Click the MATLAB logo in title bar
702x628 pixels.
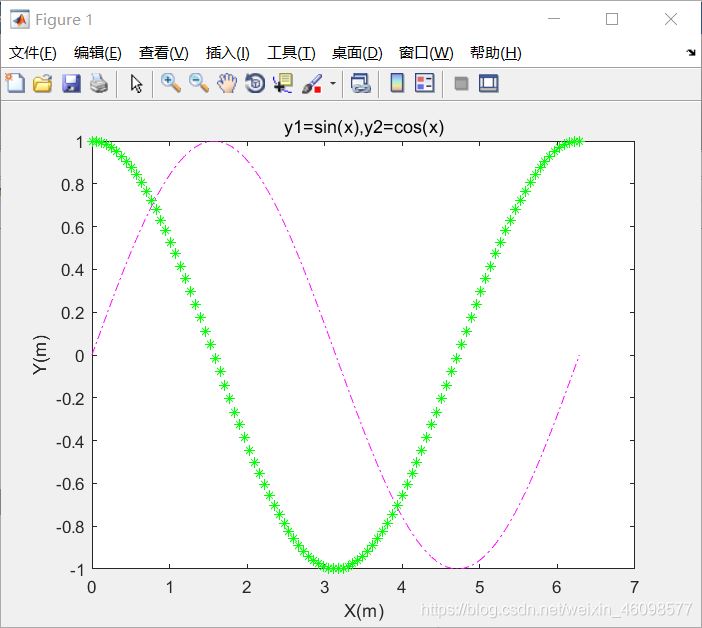20,19
